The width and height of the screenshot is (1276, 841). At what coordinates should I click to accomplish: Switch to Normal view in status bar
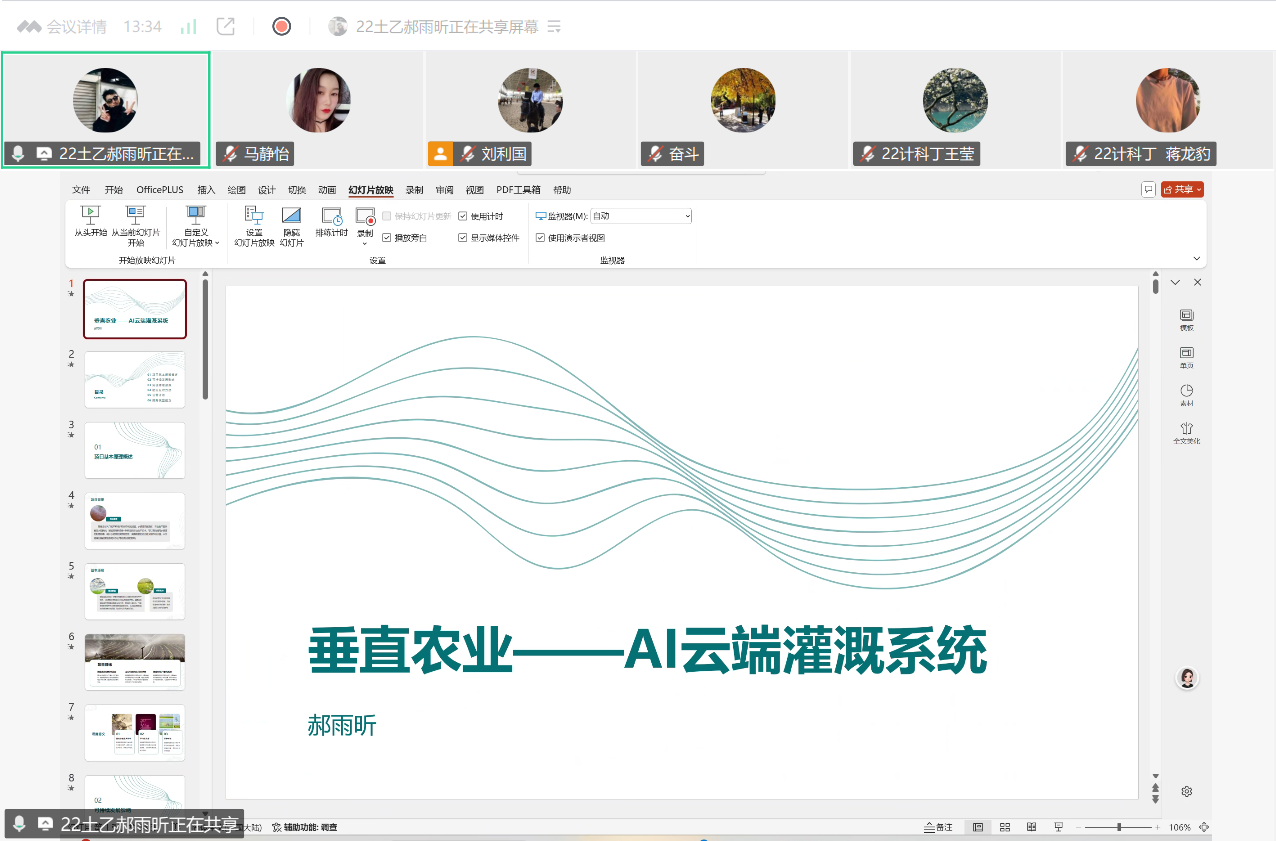click(x=978, y=827)
